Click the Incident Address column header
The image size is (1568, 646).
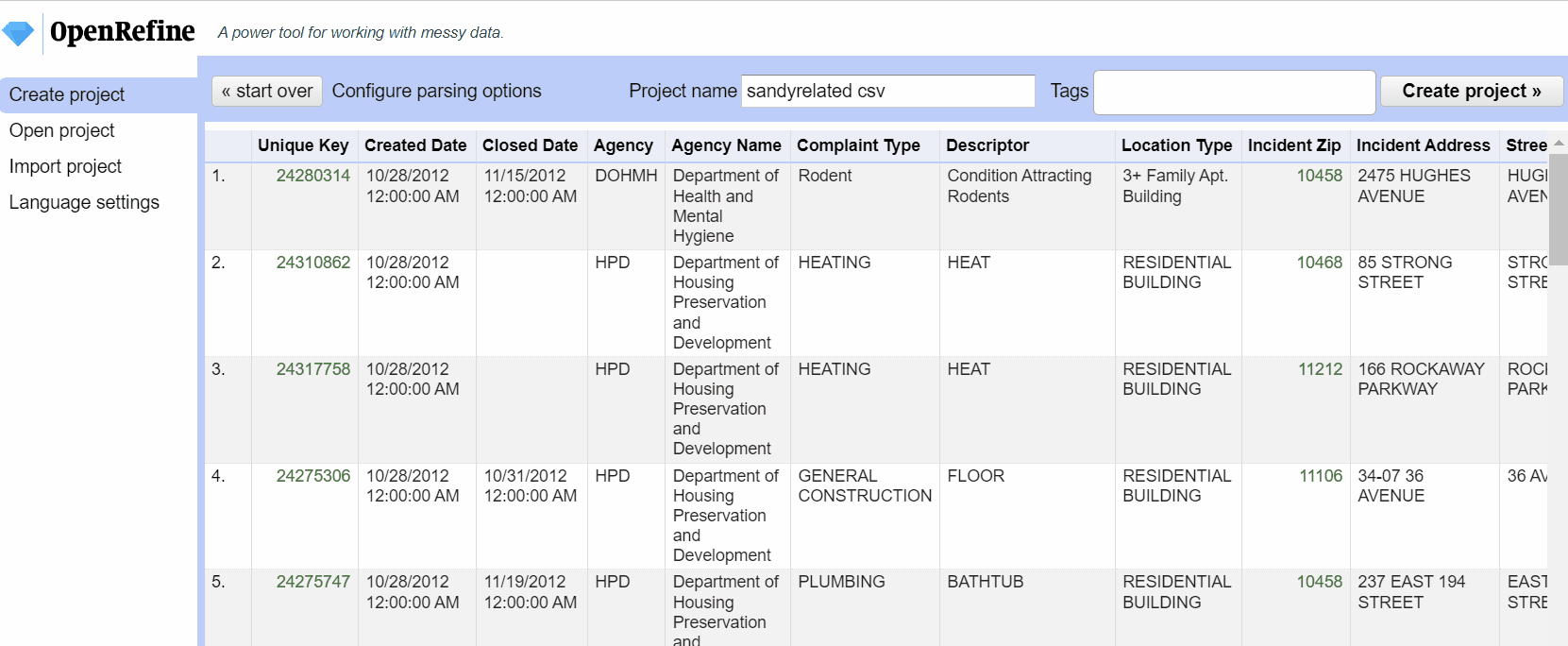click(1423, 145)
